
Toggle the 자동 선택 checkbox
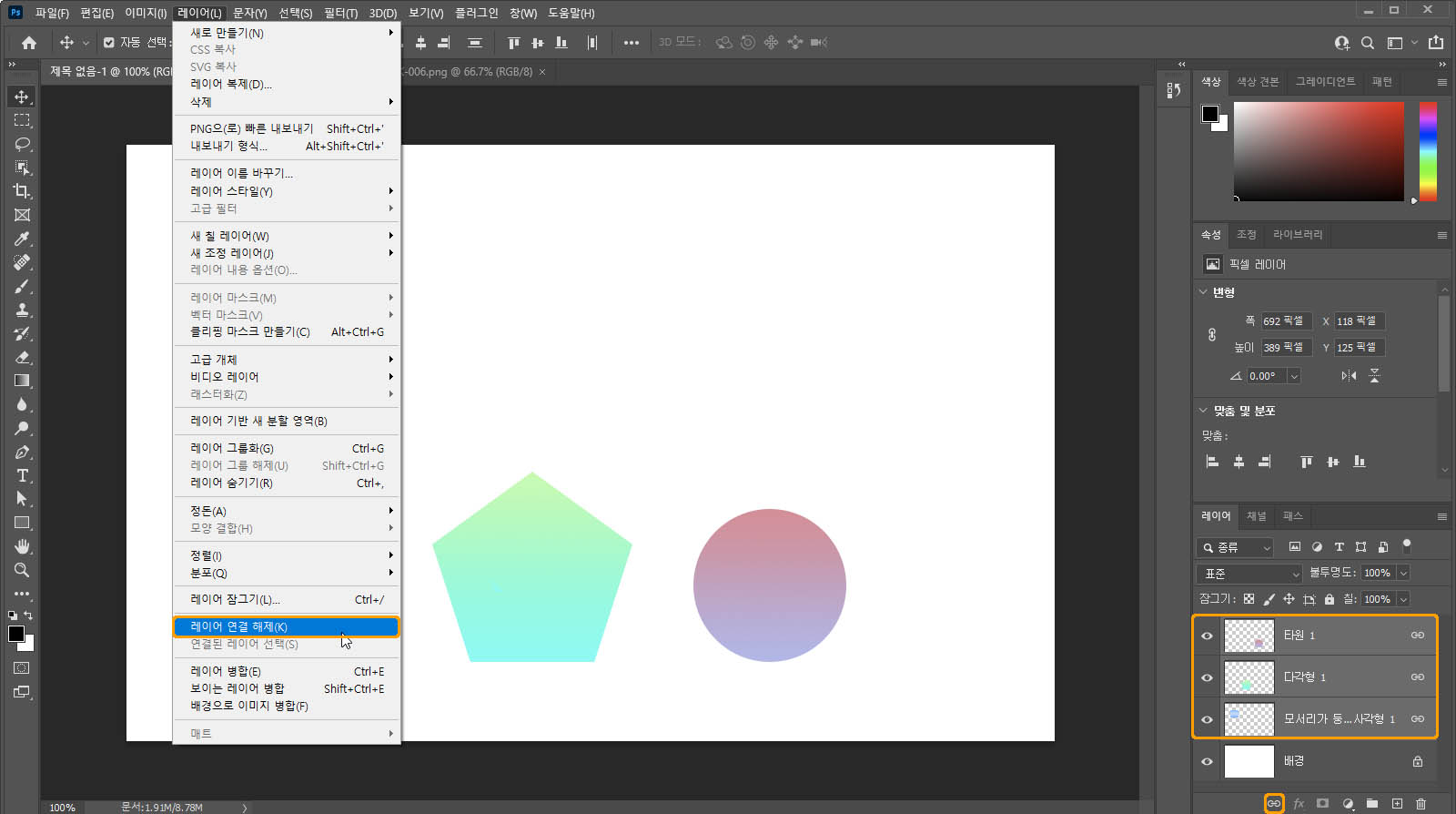coord(109,43)
